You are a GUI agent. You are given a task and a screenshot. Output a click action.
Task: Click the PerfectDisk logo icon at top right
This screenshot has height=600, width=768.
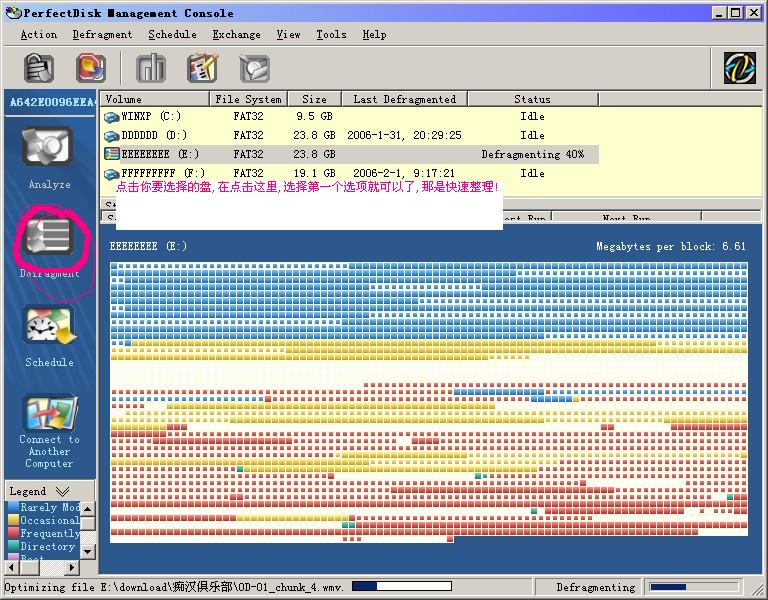[x=739, y=68]
